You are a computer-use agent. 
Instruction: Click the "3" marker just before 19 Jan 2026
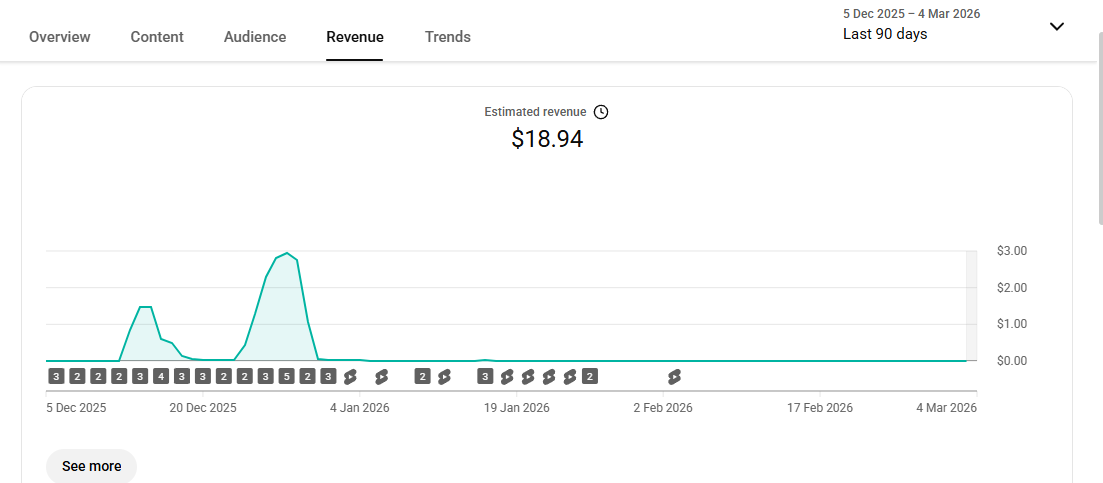(485, 377)
